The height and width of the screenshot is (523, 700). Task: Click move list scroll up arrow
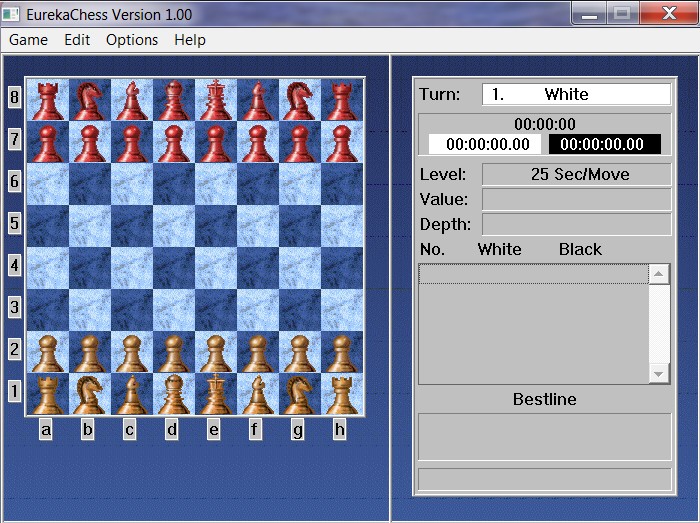pyautogui.click(x=658, y=274)
